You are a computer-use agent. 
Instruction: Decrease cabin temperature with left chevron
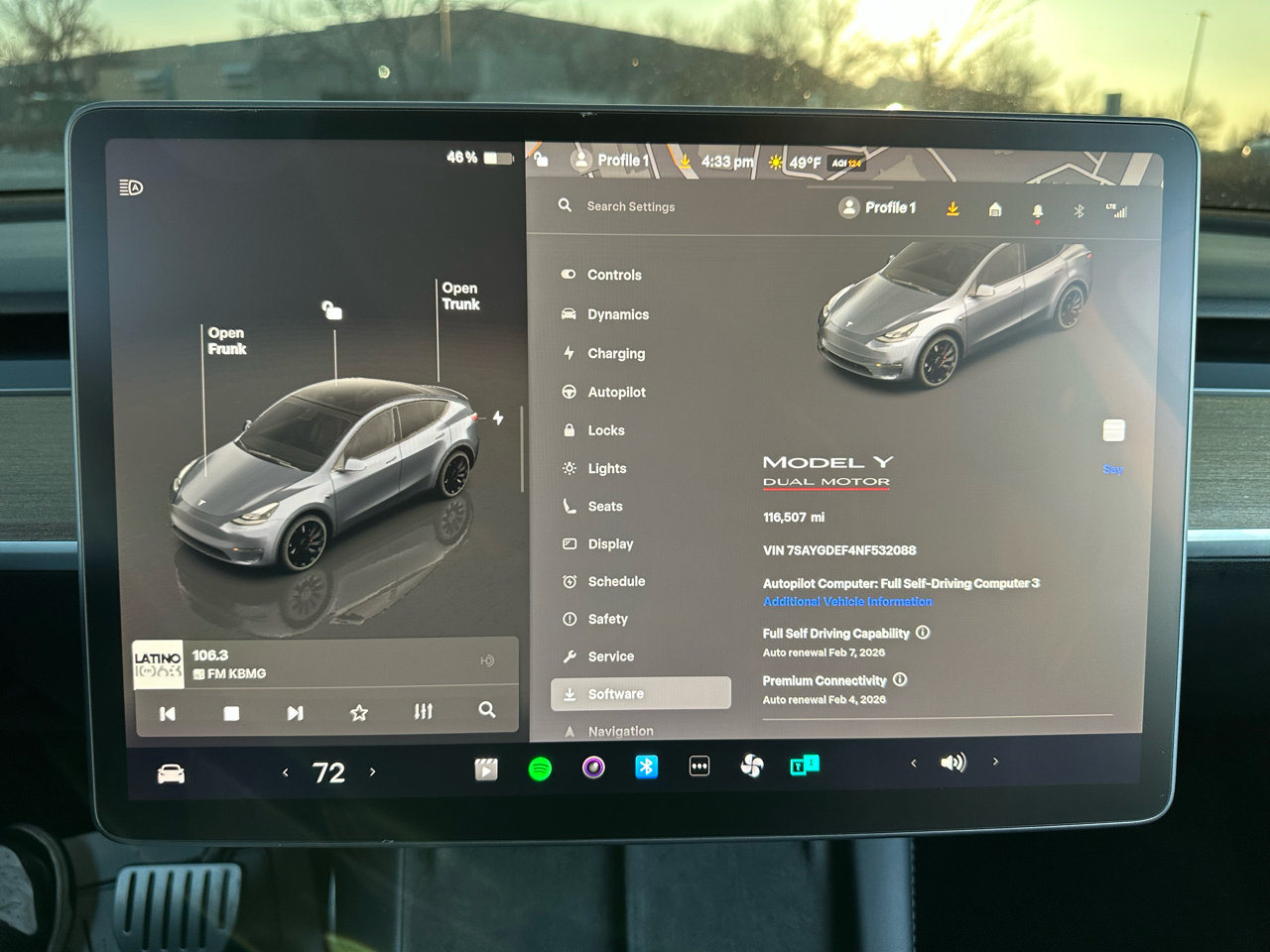click(x=286, y=773)
